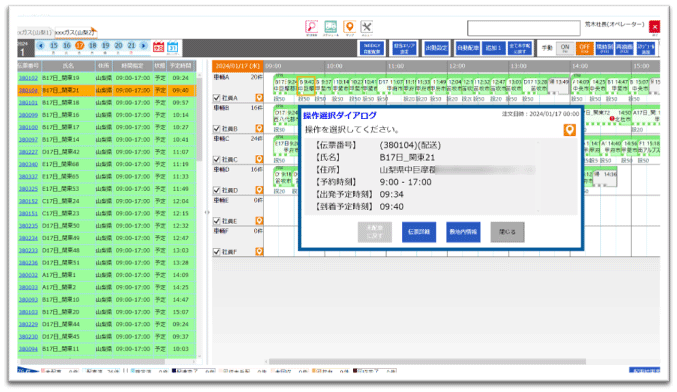Toggle the 社員F checkbox
This screenshot has width=677, height=392.
tap(217, 251)
